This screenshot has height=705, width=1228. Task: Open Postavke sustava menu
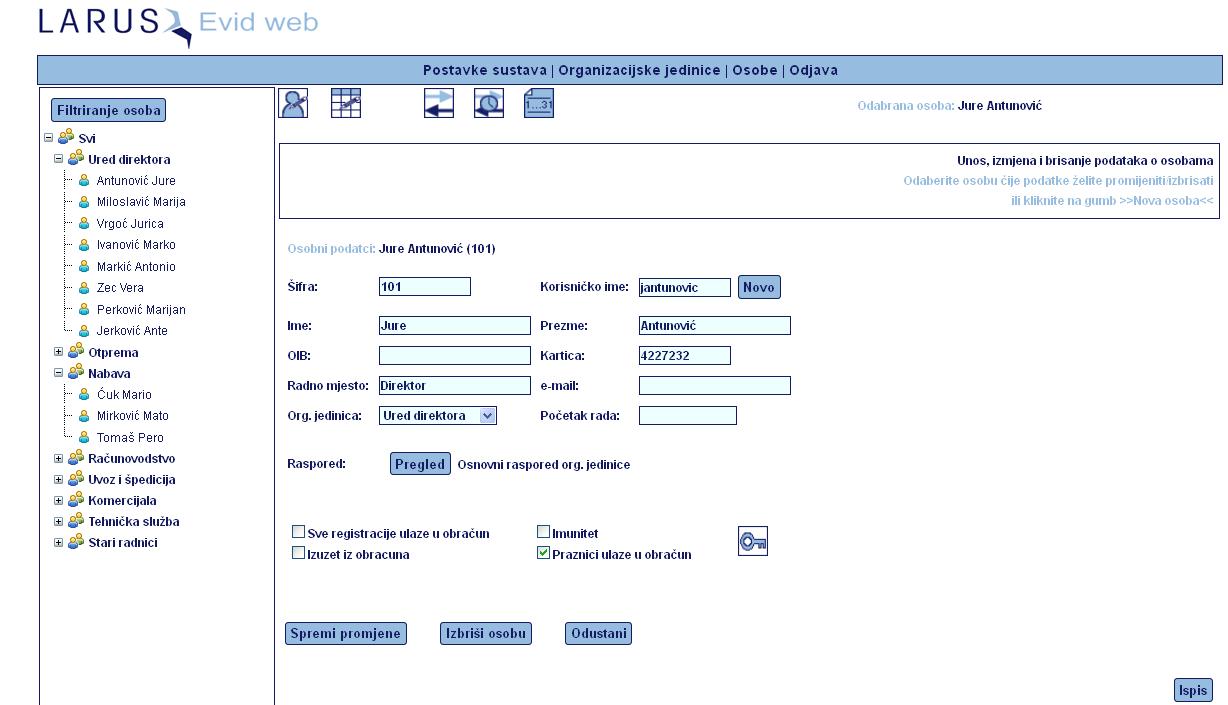pyautogui.click(x=484, y=71)
